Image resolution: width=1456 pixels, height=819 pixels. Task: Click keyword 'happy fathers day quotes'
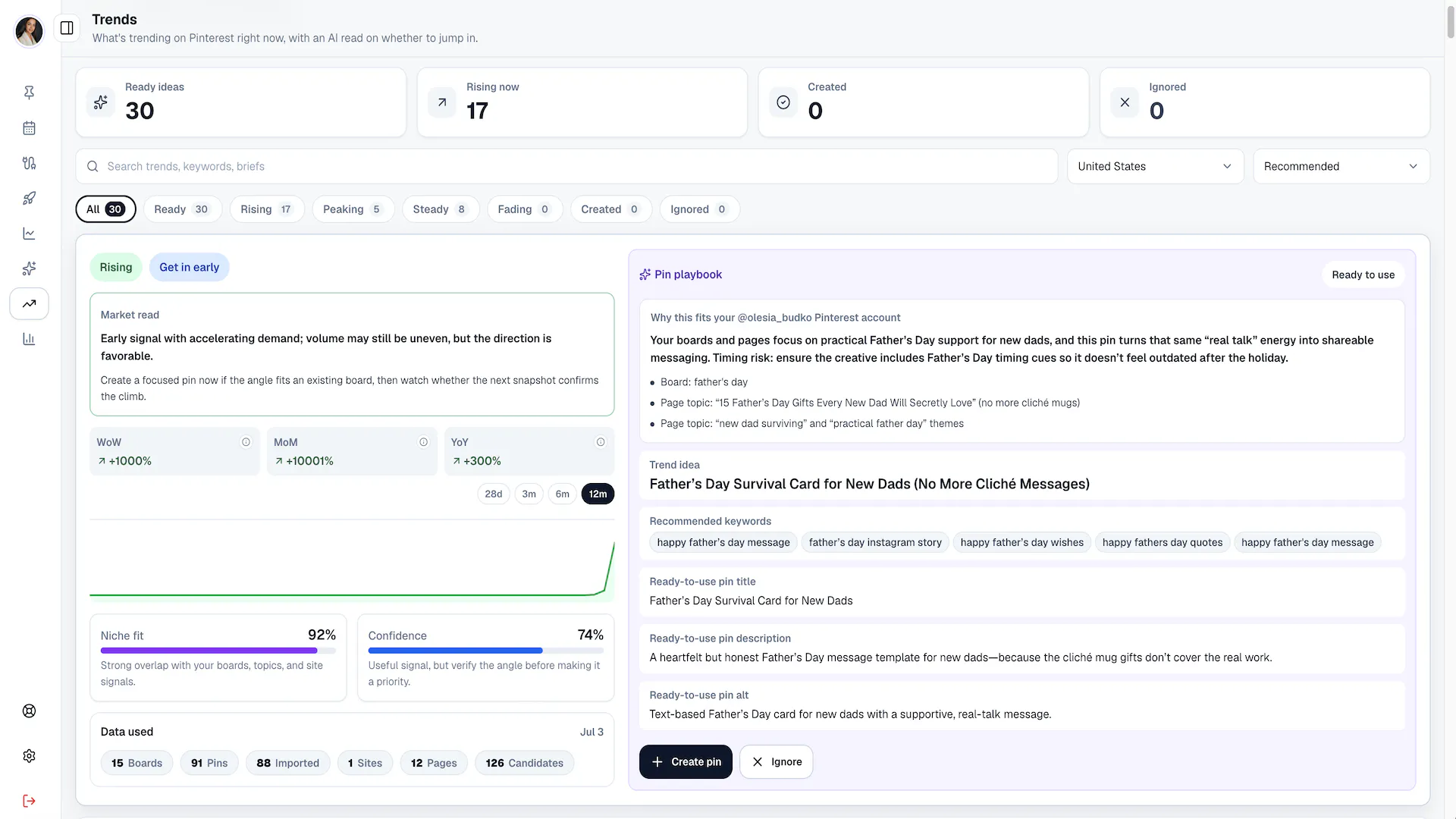pos(1162,543)
